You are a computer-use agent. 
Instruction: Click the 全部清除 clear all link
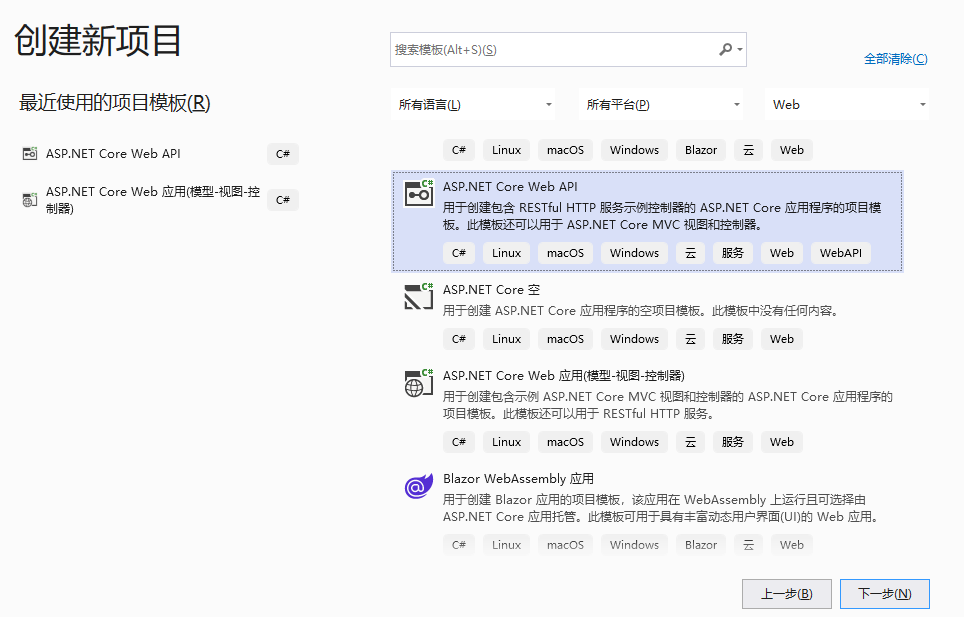click(x=895, y=59)
